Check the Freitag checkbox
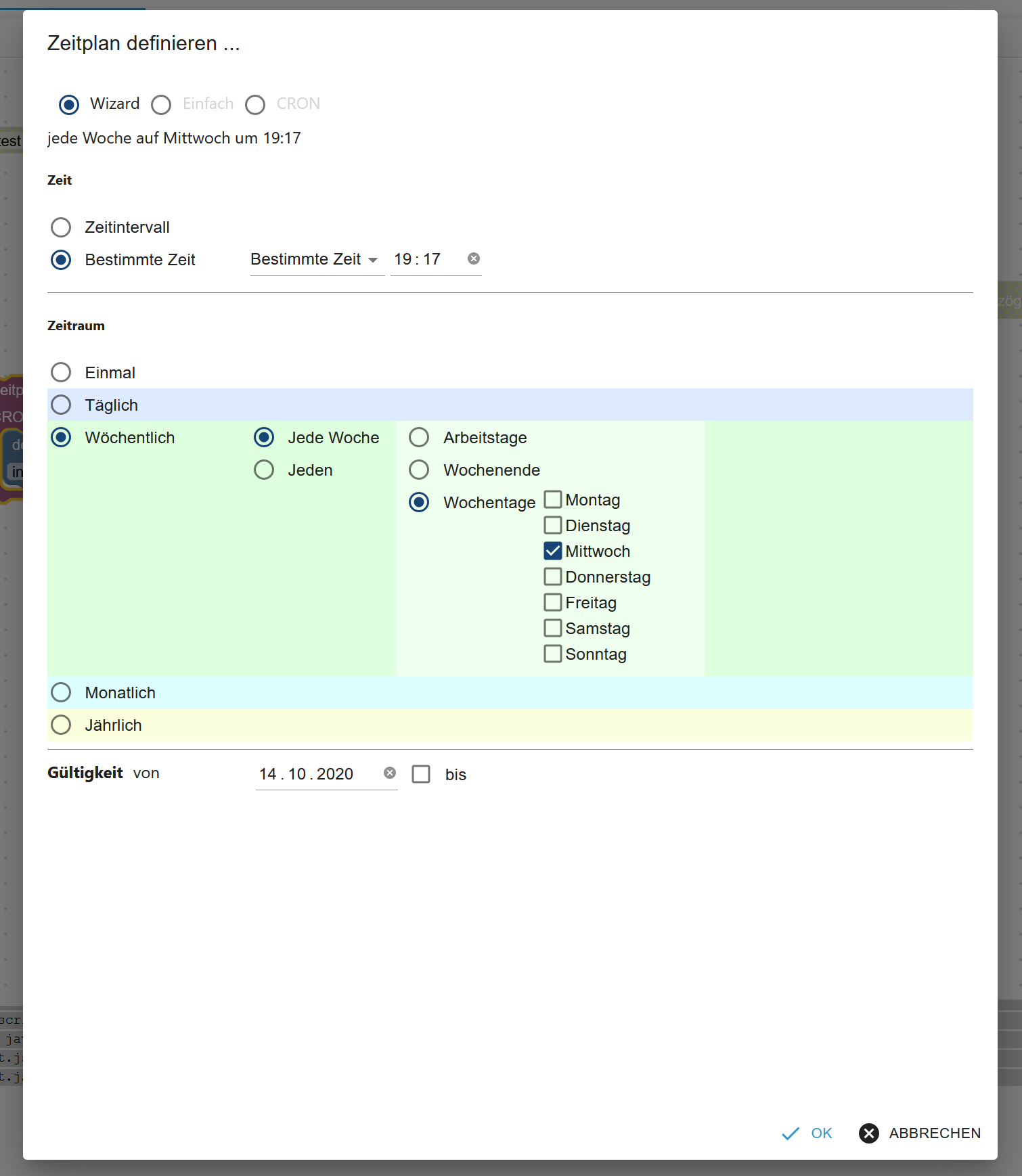The height and width of the screenshot is (1176, 1022). tap(553, 602)
